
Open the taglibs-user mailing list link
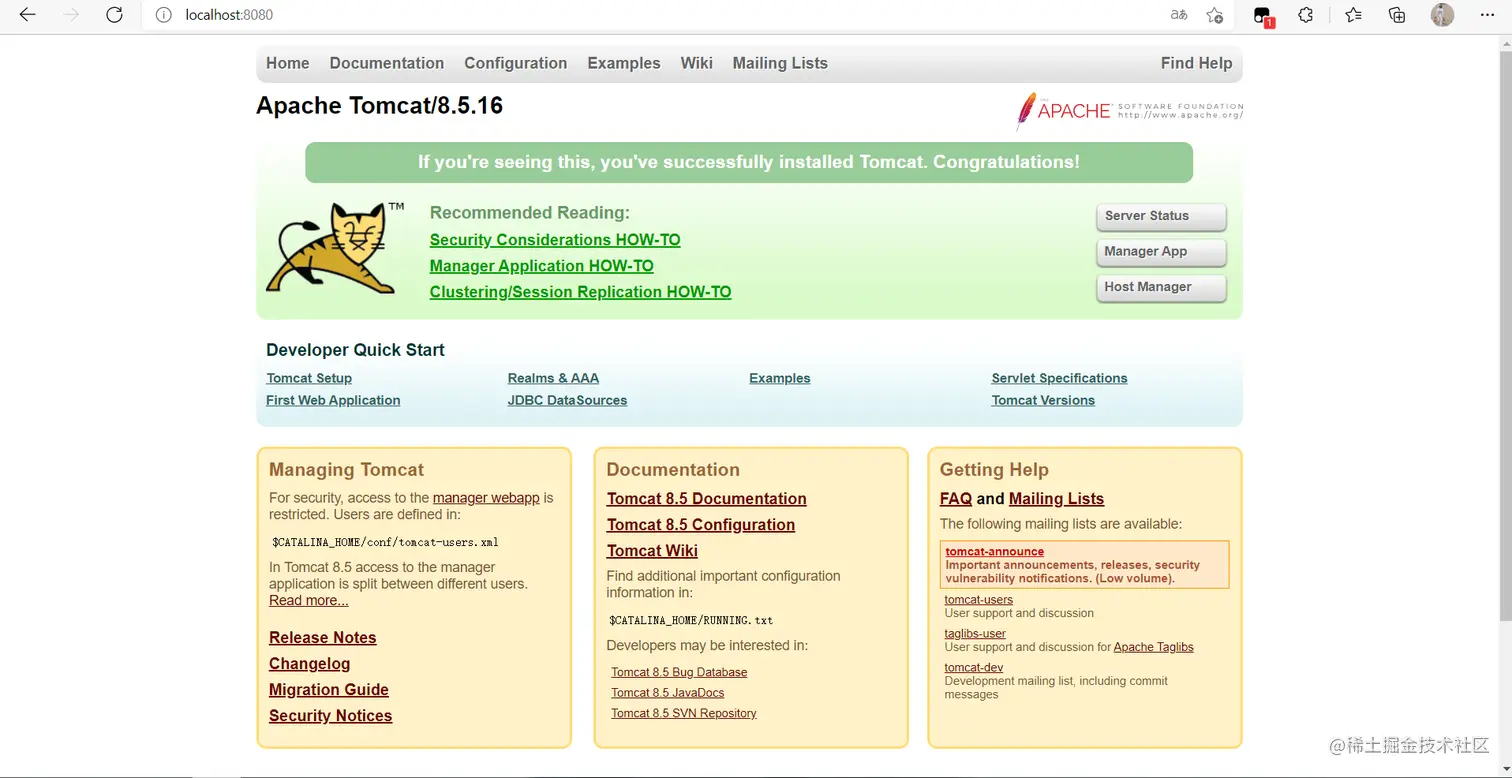975,634
